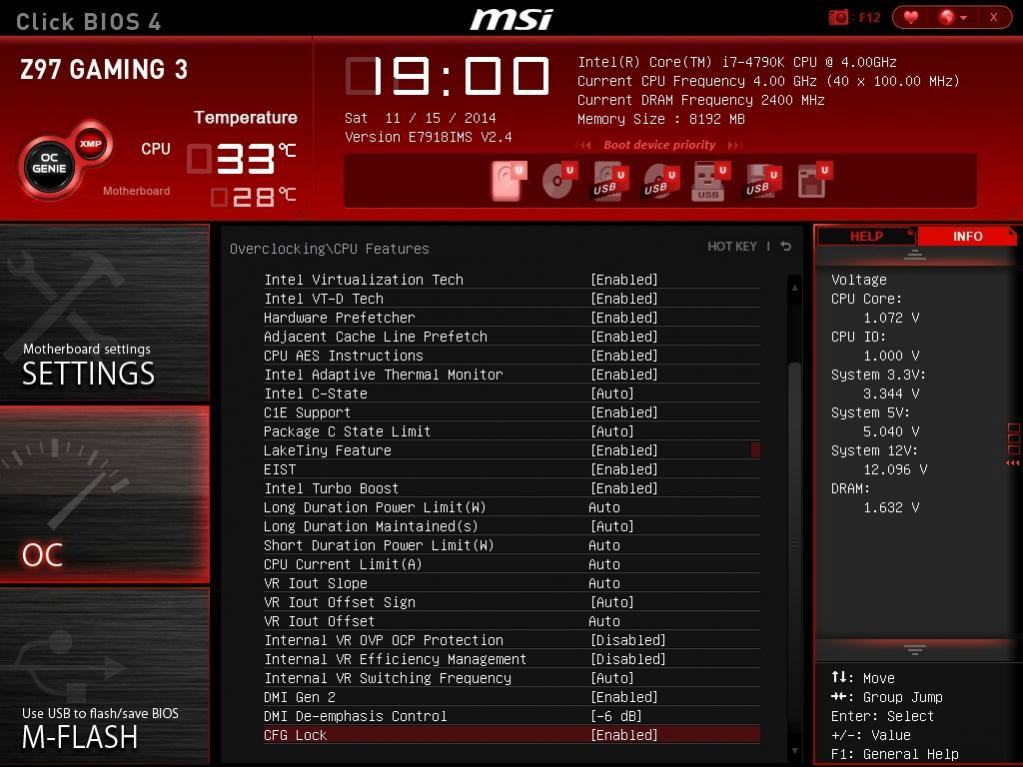This screenshot has width=1023, height=767.
Task: Activate the OC Genie button
Action: pos(49,164)
